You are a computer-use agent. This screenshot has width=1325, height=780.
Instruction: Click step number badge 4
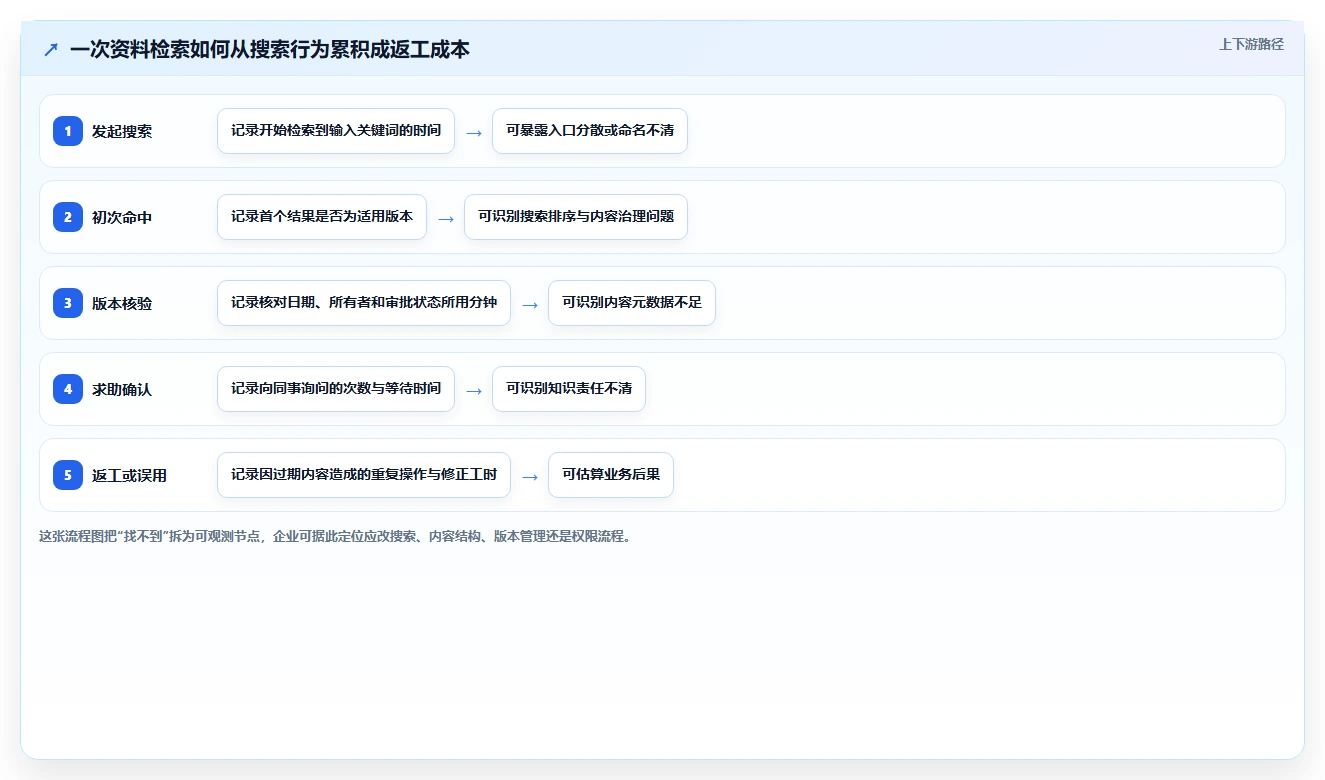pos(68,389)
